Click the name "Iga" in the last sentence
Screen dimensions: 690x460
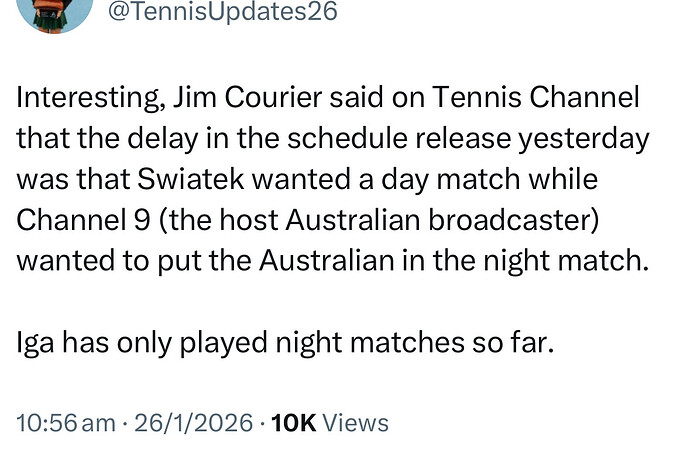pos(38,342)
